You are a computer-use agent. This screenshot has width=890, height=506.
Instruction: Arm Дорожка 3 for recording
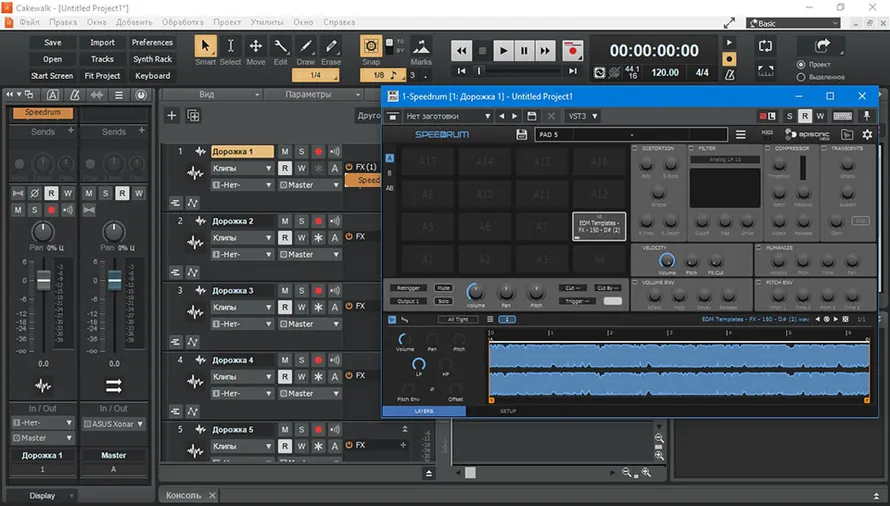318,291
